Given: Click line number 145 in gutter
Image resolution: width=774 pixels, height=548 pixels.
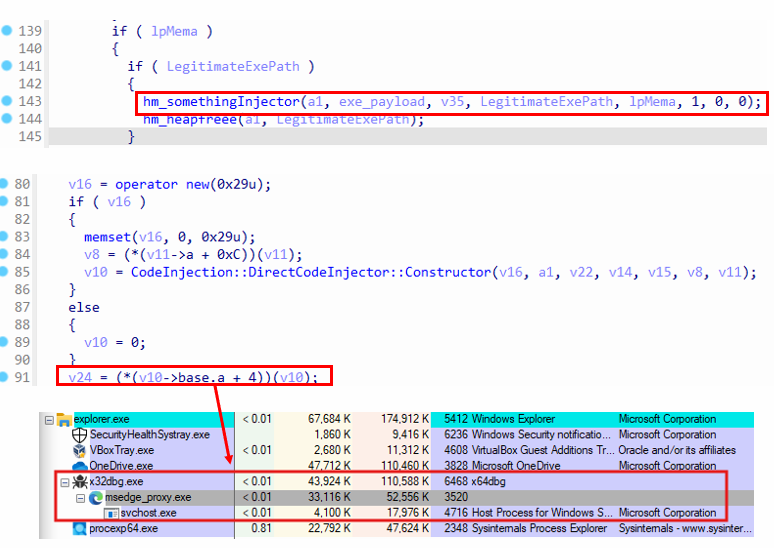Looking at the screenshot, I should click(x=30, y=136).
